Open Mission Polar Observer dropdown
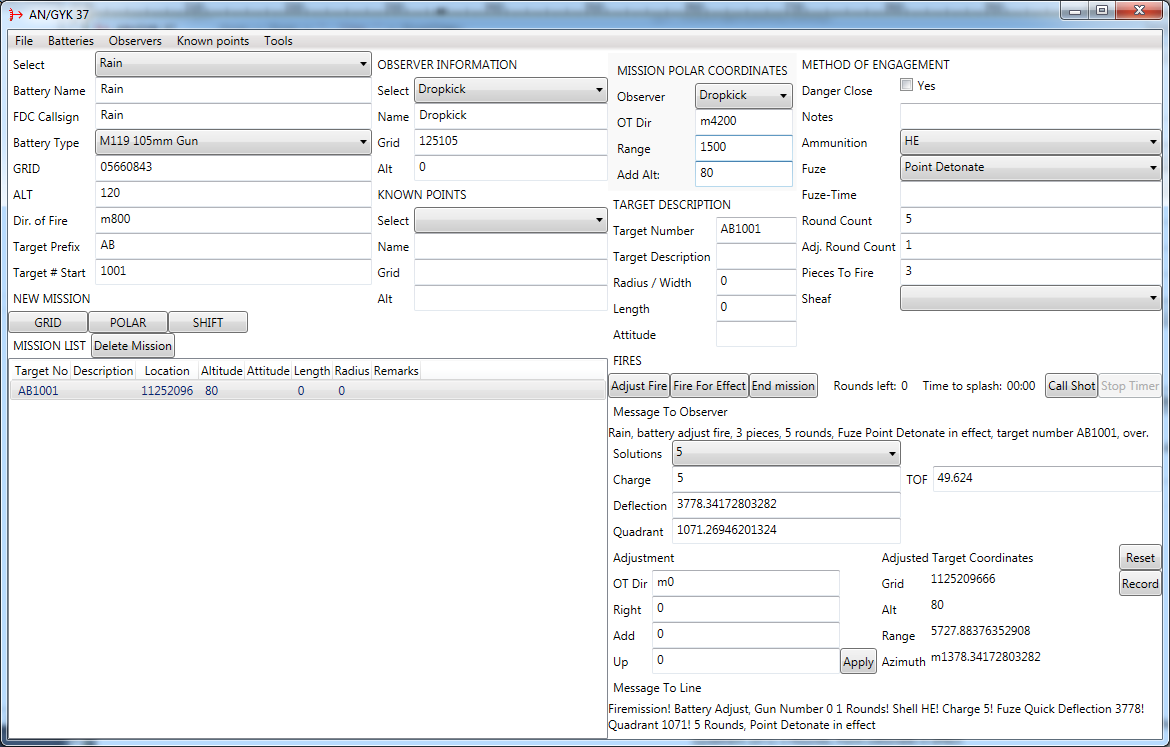 tap(743, 96)
